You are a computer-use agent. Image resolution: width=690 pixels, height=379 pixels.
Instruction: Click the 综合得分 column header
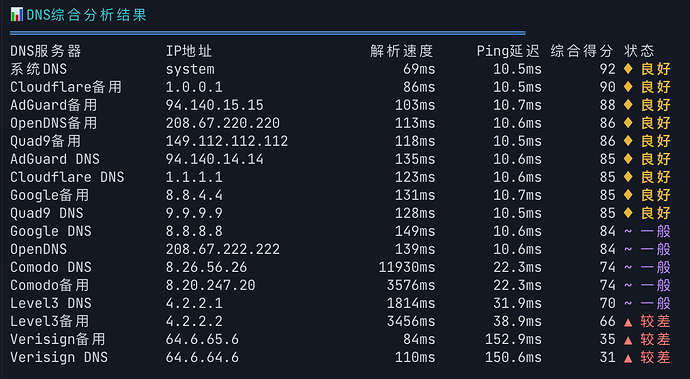coord(581,51)
